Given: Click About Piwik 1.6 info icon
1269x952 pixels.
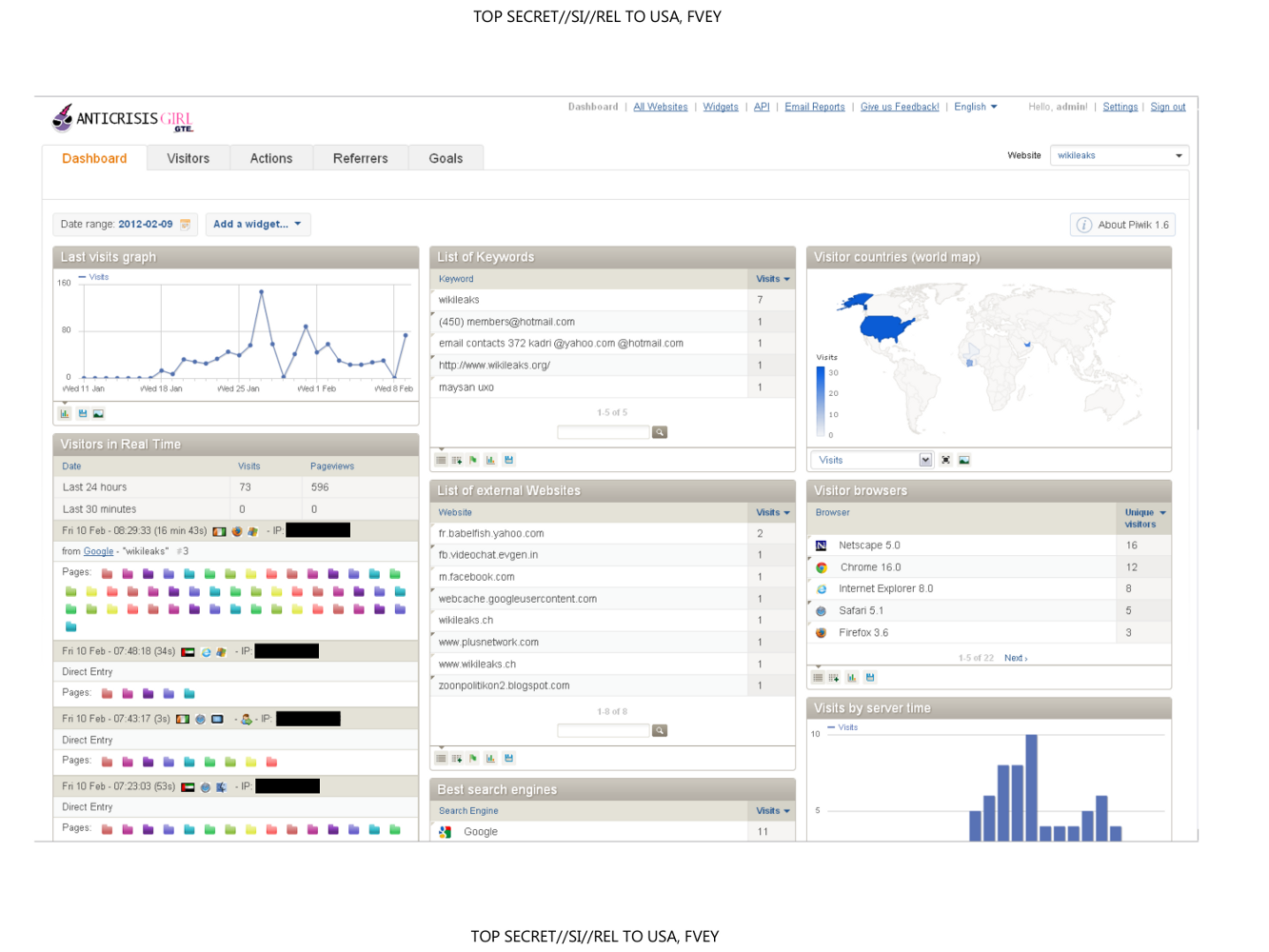Looking at the screenshot, I should click(1084, 225).
